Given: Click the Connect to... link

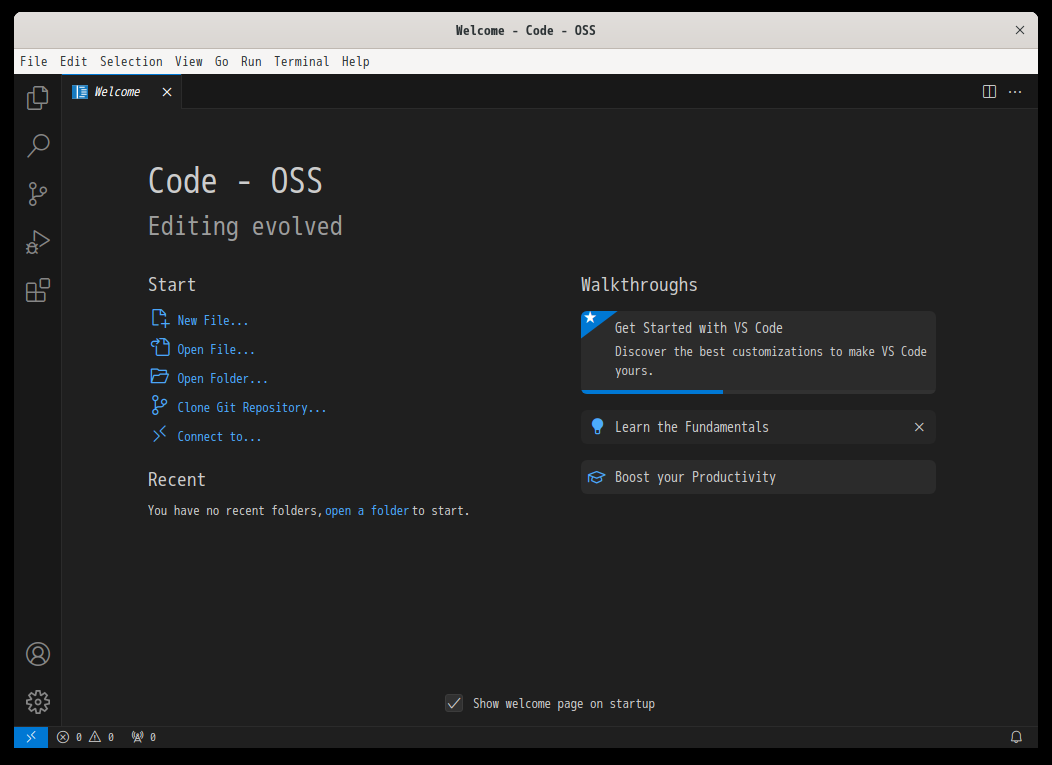Looking at the screenshot, I should [x=219, y=437].
